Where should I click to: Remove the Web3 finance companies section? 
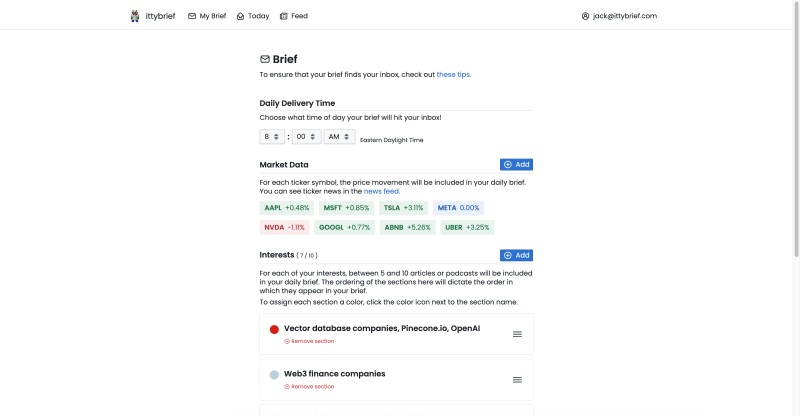click(x=309, y=386)
